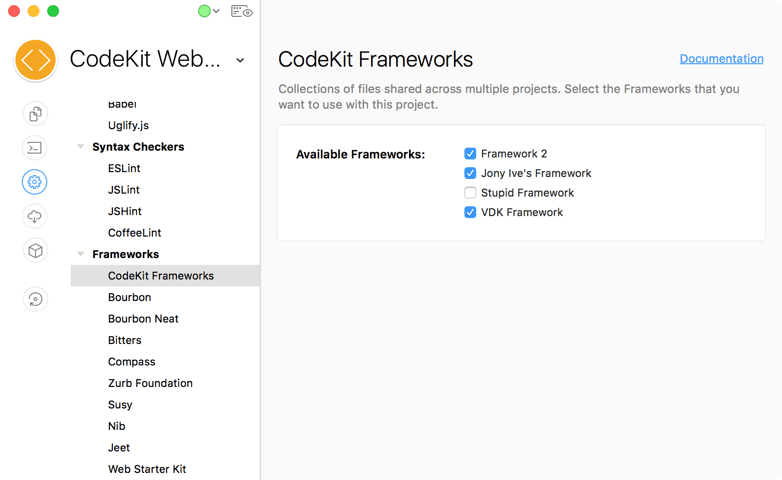Toggle the VDK Framework checkbox

470,212
